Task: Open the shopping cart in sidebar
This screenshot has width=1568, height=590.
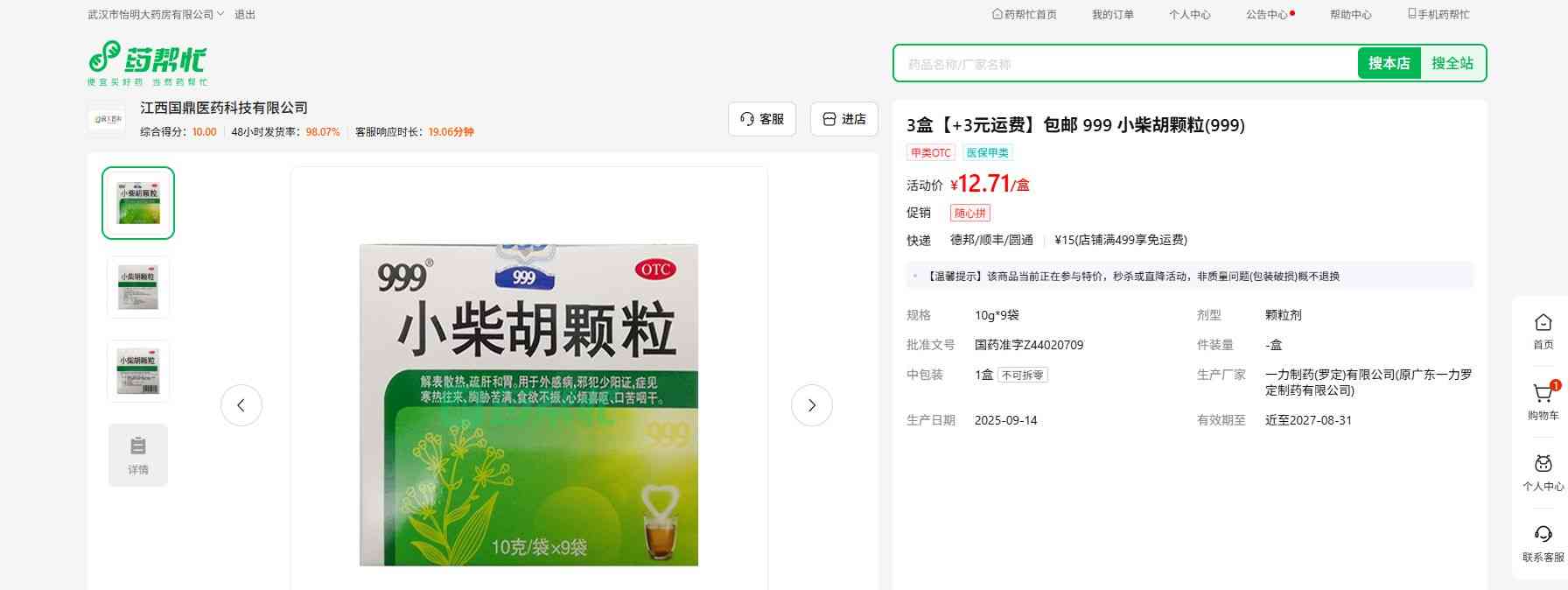Action: click(x=1543, y=401)
